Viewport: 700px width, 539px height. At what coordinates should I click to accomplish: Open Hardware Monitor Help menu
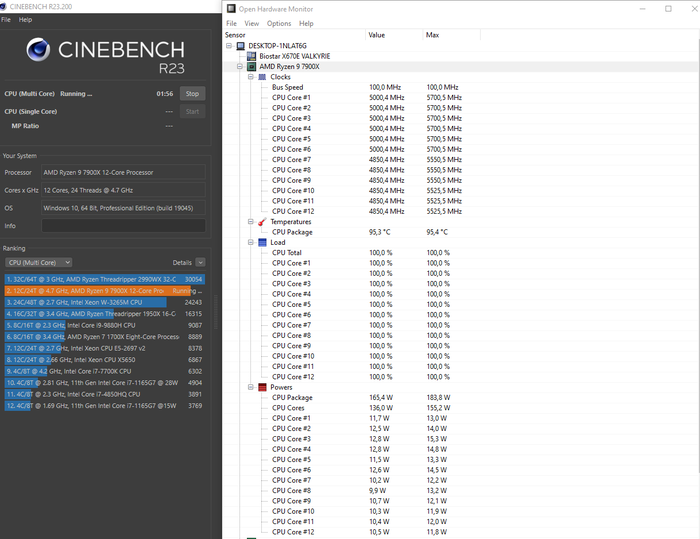point(306,23)
